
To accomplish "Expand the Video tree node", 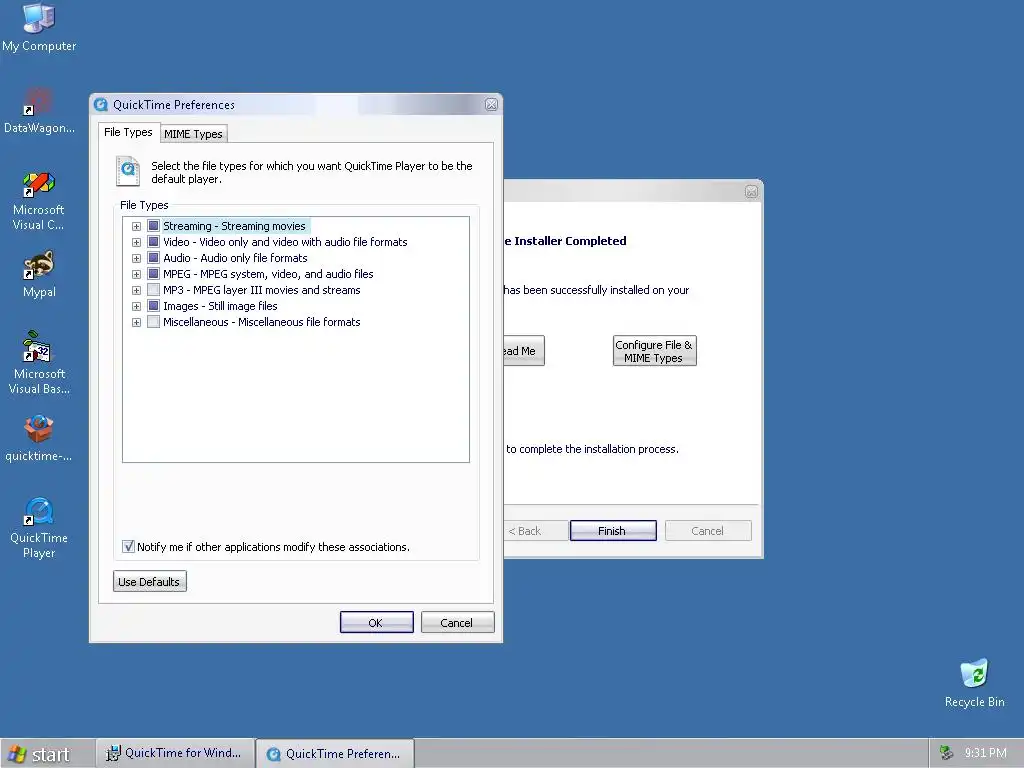I will 136,242.
